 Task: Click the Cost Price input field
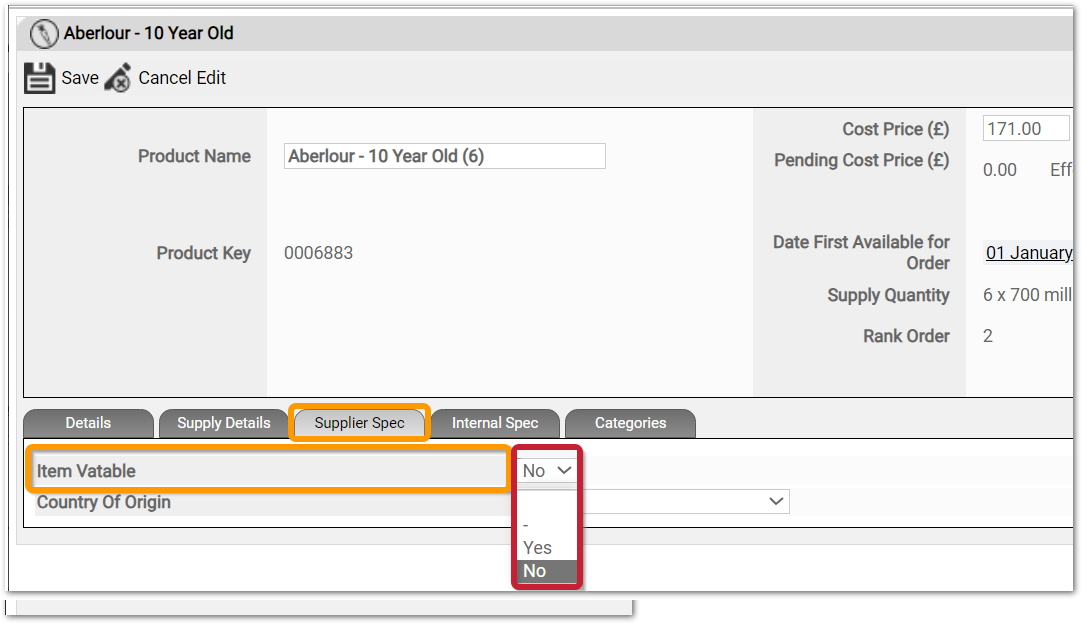pyautogui.click(x=1026, y=128)
